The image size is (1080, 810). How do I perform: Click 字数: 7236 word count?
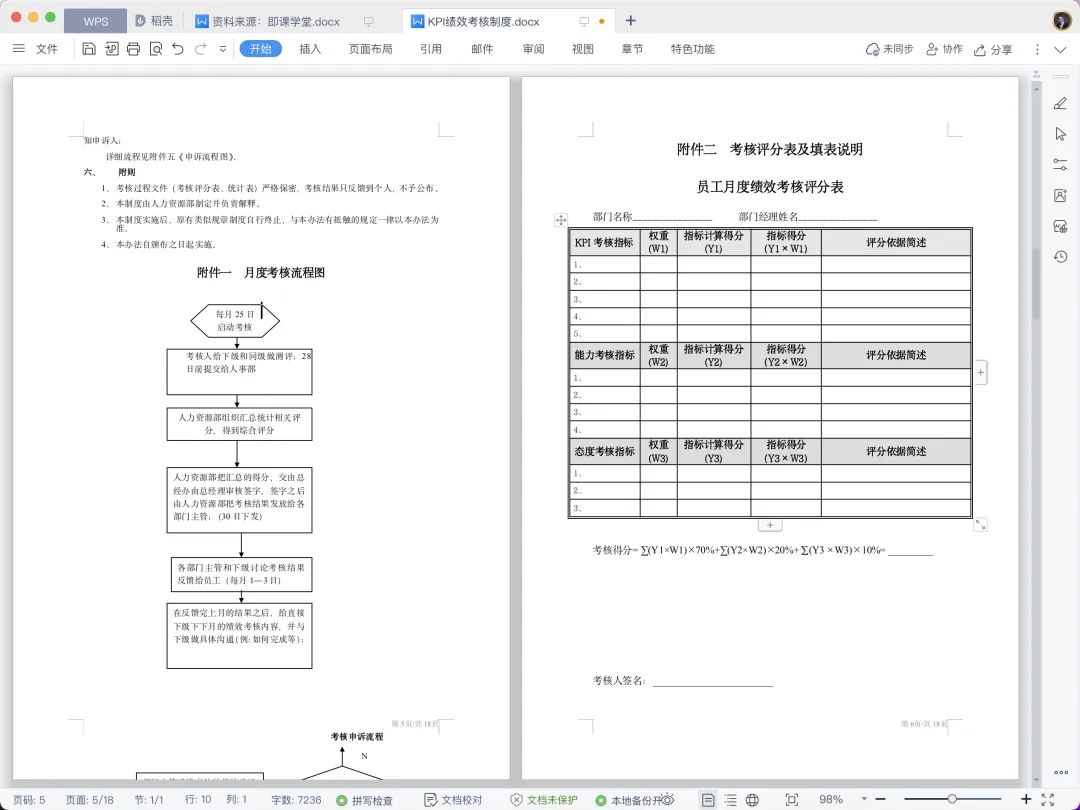coord(295,800)
